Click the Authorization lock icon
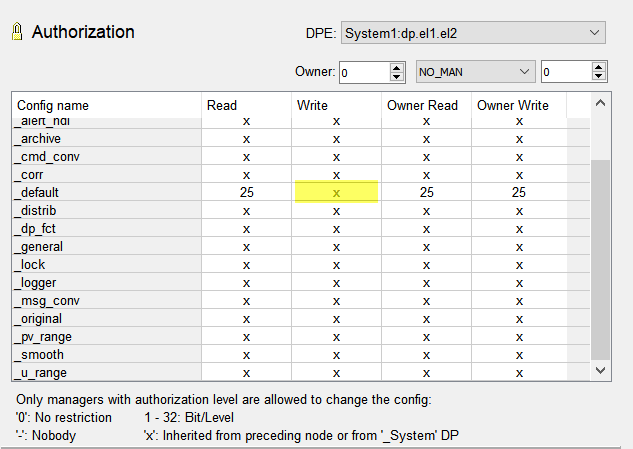 click(16, 32)
